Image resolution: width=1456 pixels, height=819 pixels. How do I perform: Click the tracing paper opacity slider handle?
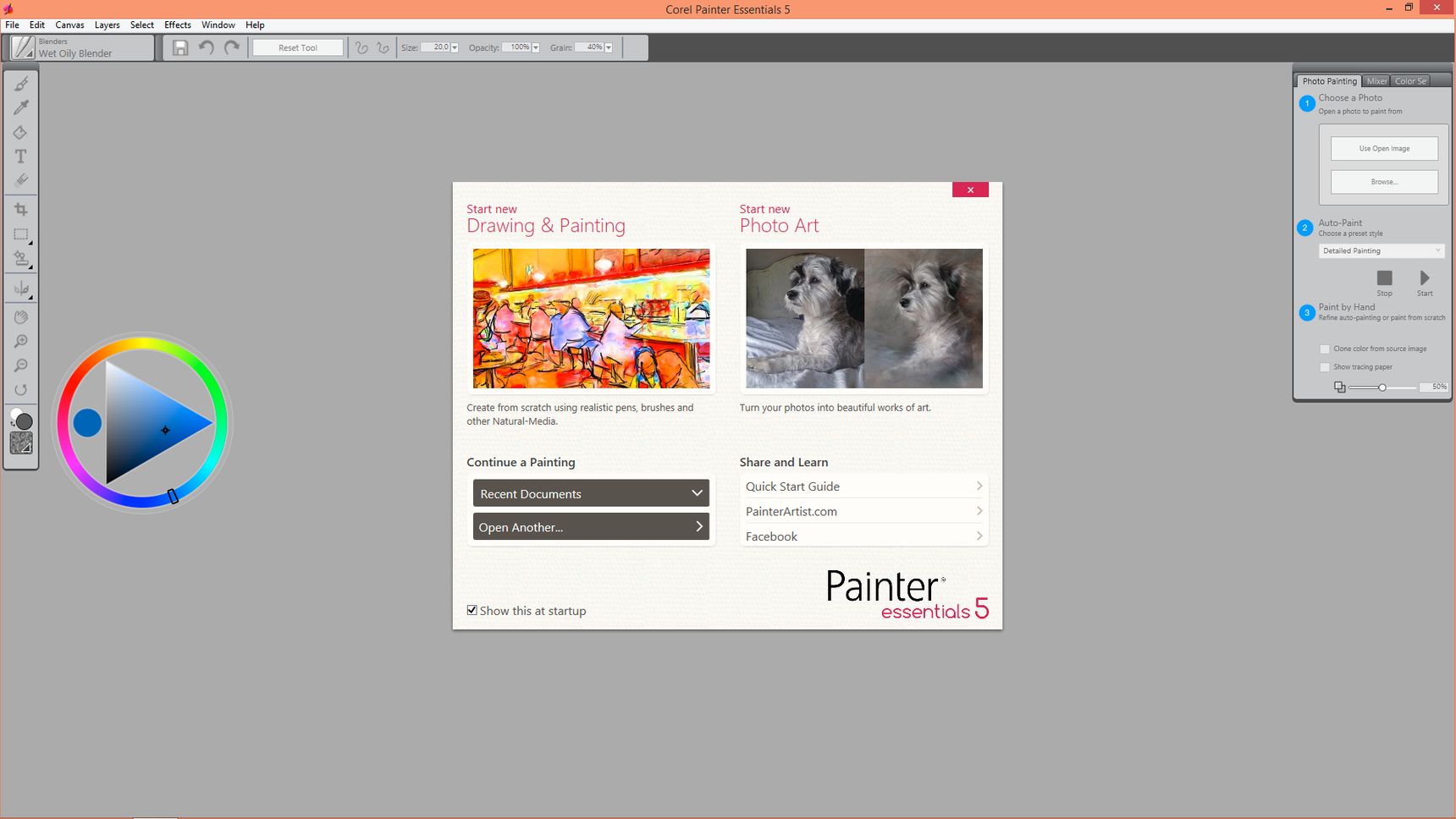tap(1382, 388)
